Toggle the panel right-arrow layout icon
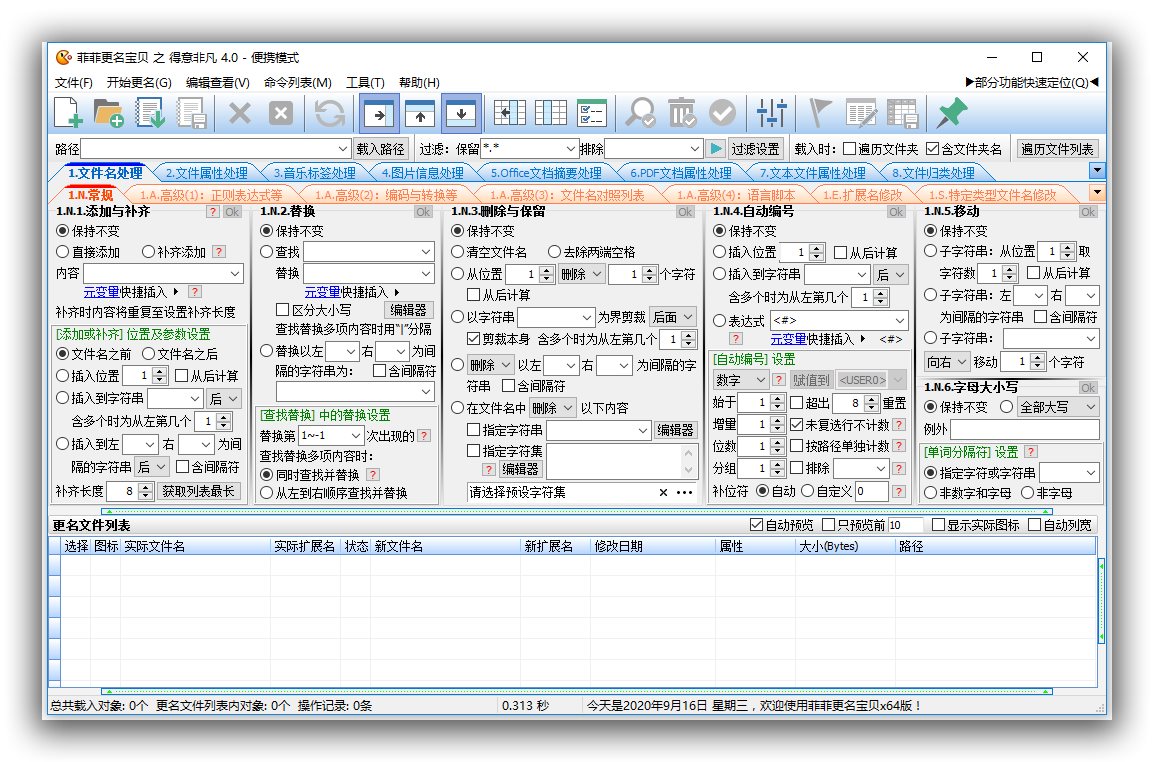Screen dimensions: 1154x762 [379, 113]
